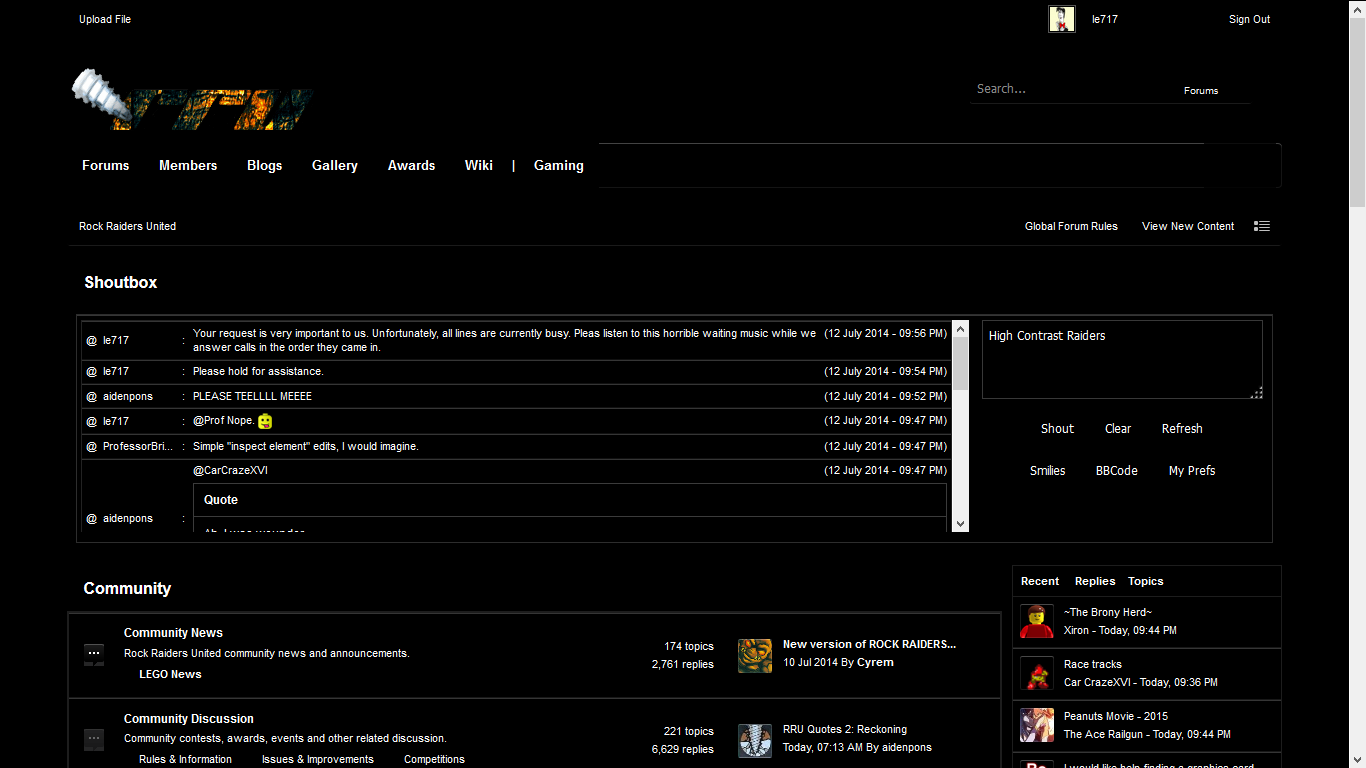The image size is (1366, 768).
Task: Open the Community News forum
Action: [x=173, y=633]
